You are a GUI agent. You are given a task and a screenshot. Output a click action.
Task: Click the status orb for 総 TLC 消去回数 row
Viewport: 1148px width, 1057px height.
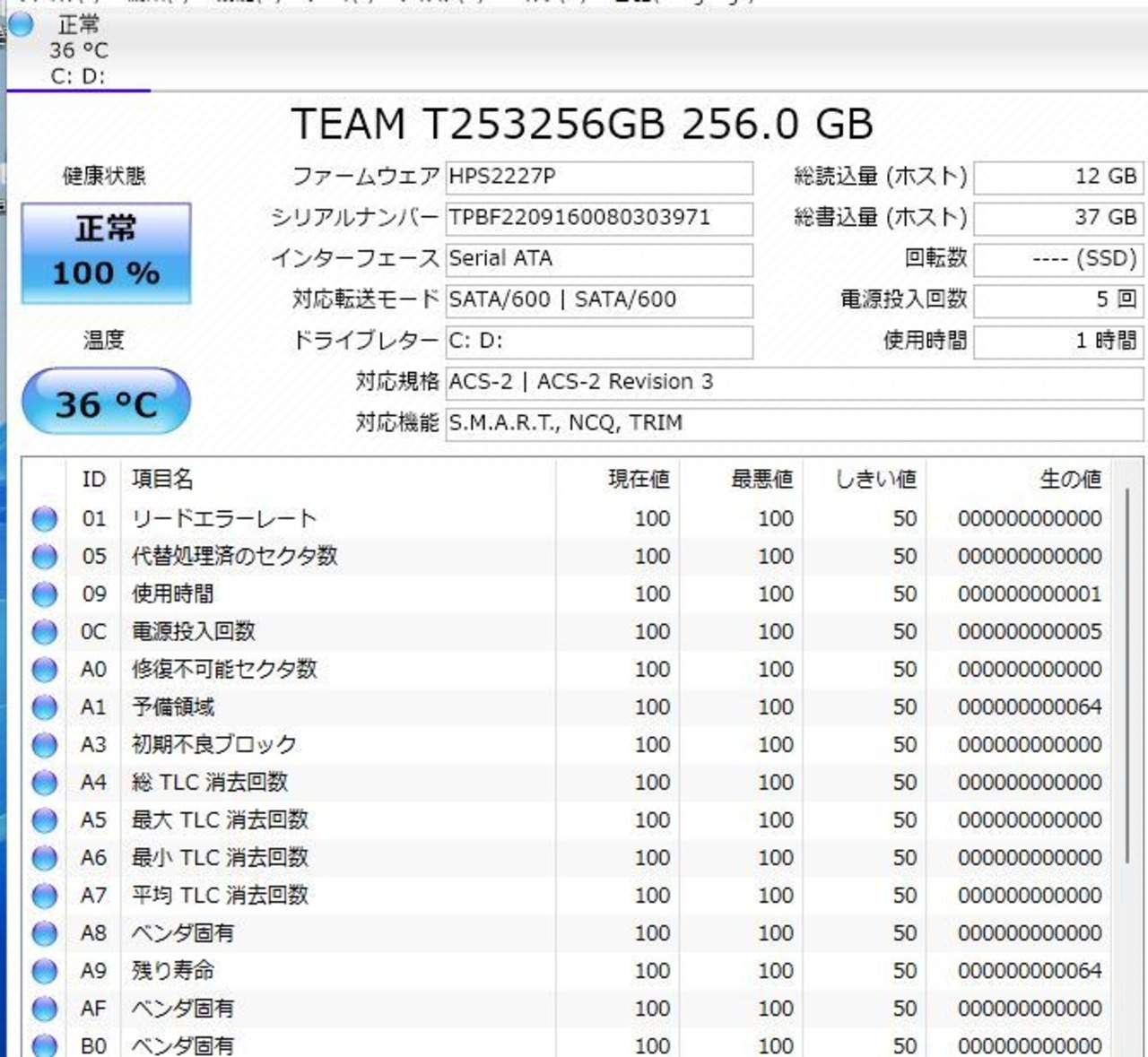pos(44,783)
